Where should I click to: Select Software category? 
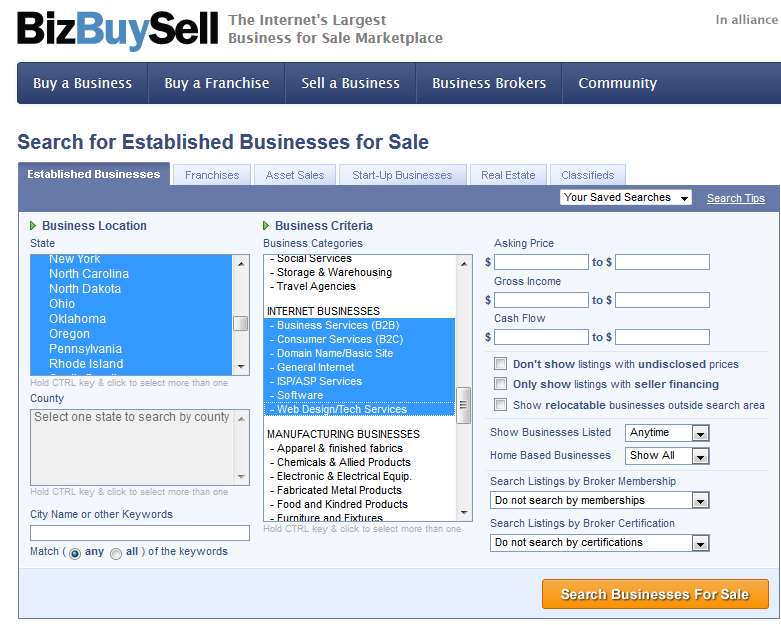point(359,395)
